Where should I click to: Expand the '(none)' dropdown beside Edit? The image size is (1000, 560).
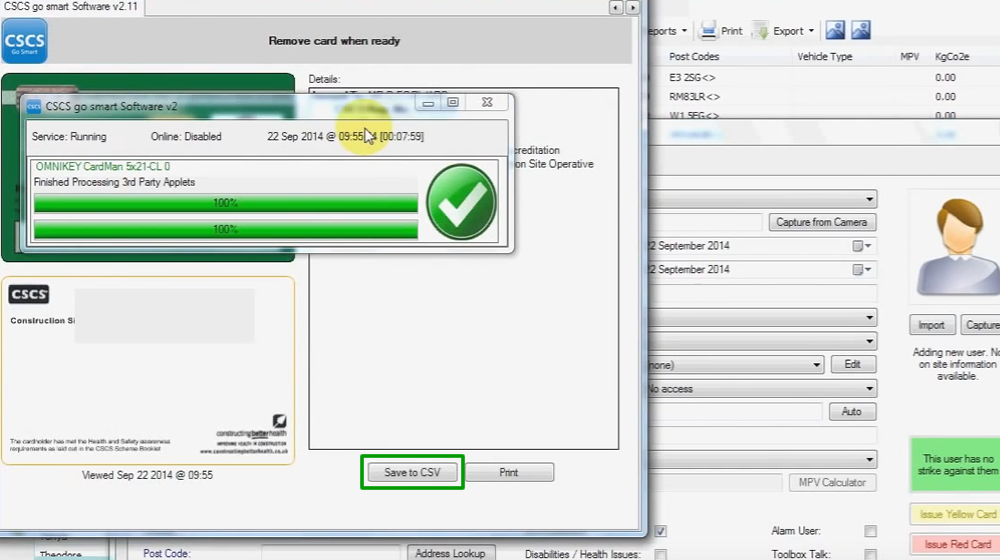[x=817, y=365]
